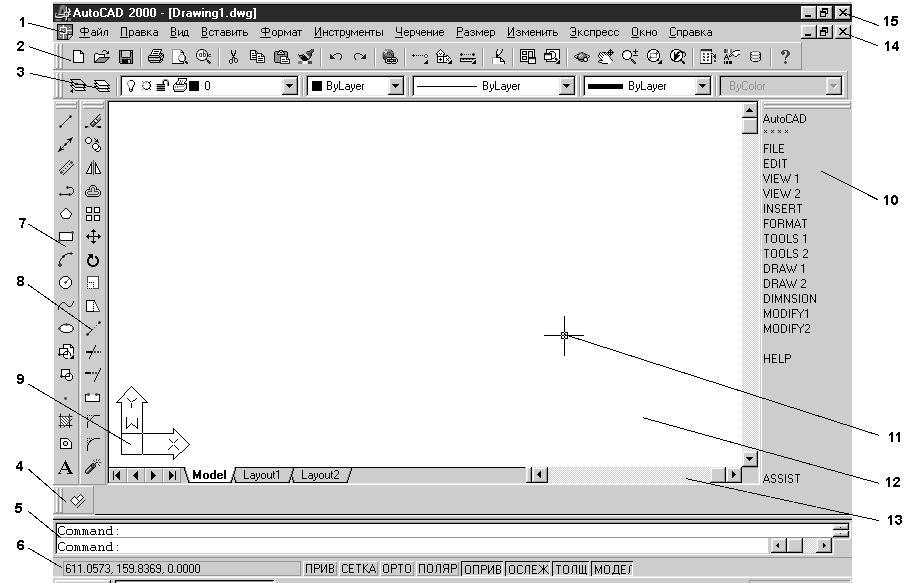Screen dimensions: 908x583
Task: Open the Файл menu
Action: point(94,32)
